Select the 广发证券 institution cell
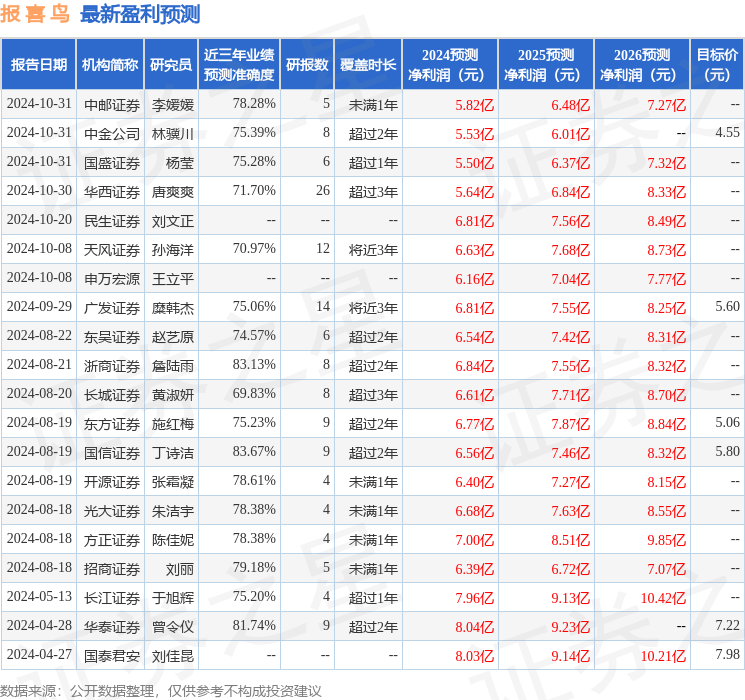 (112, 307)
